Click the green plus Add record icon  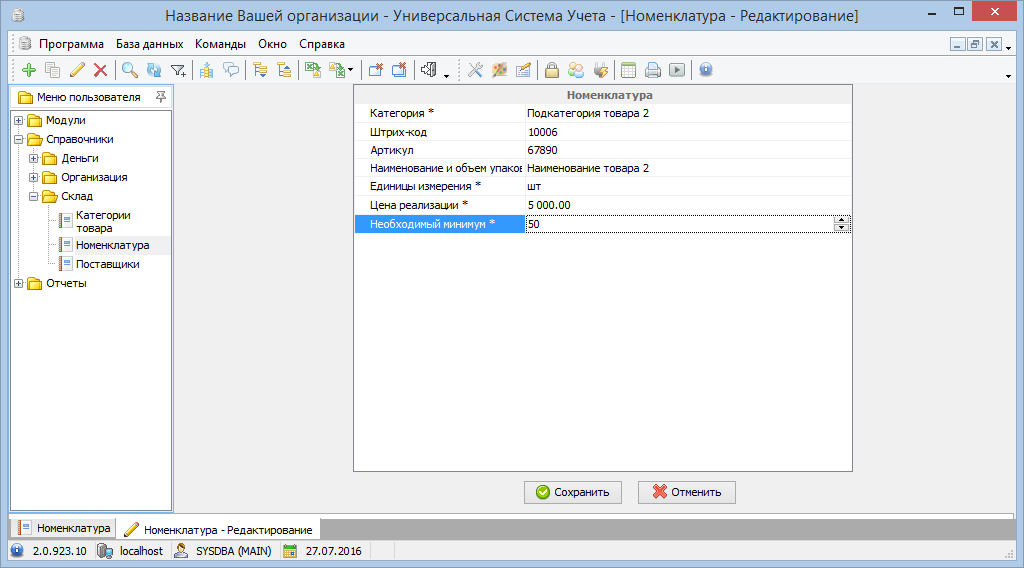[x=28, y=70]
